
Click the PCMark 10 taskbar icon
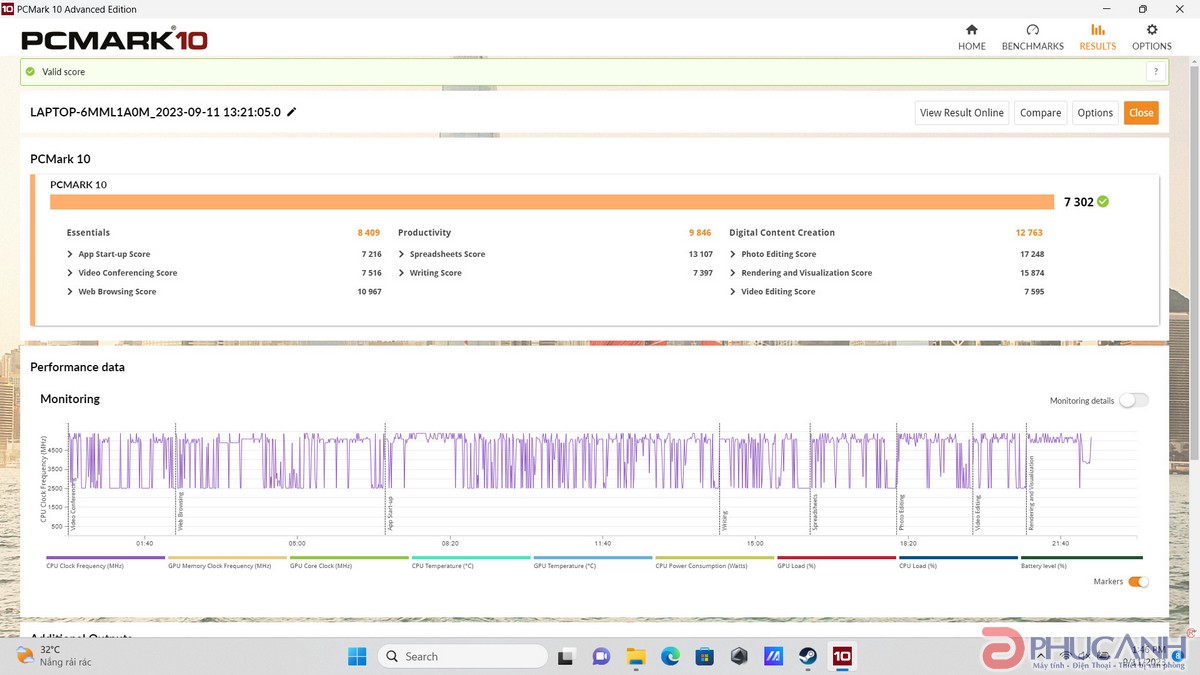tap(842, 656)
